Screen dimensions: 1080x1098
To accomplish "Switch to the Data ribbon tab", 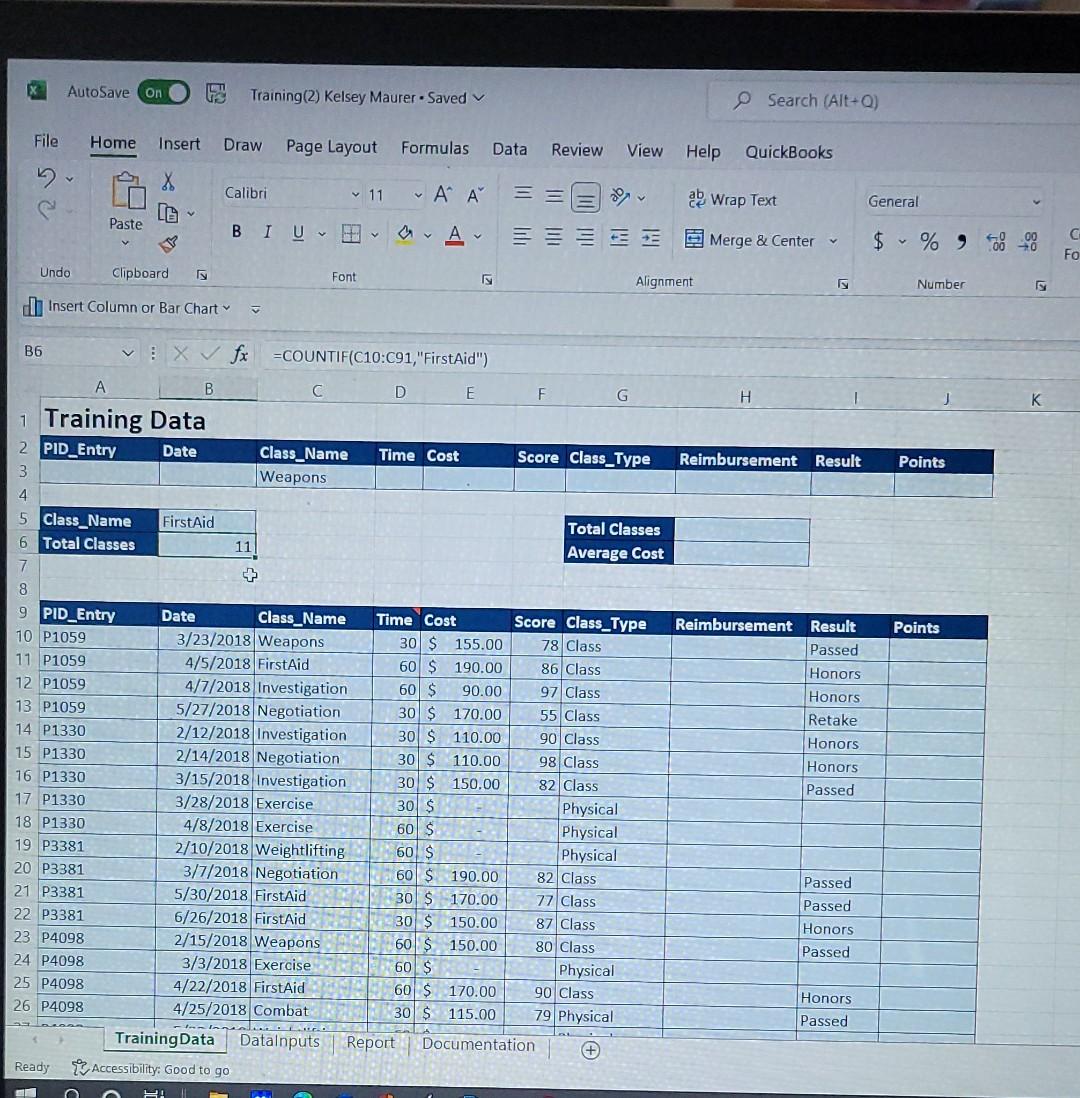I will click(x=509, y=149).
